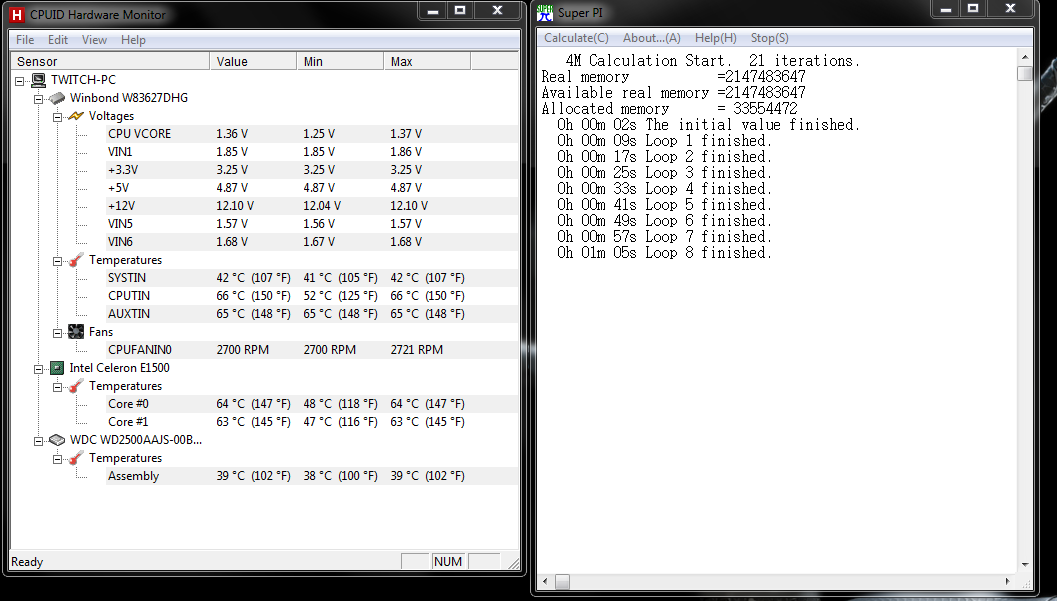Click the Max column header
1057x601 pixels.
[427, 61]
